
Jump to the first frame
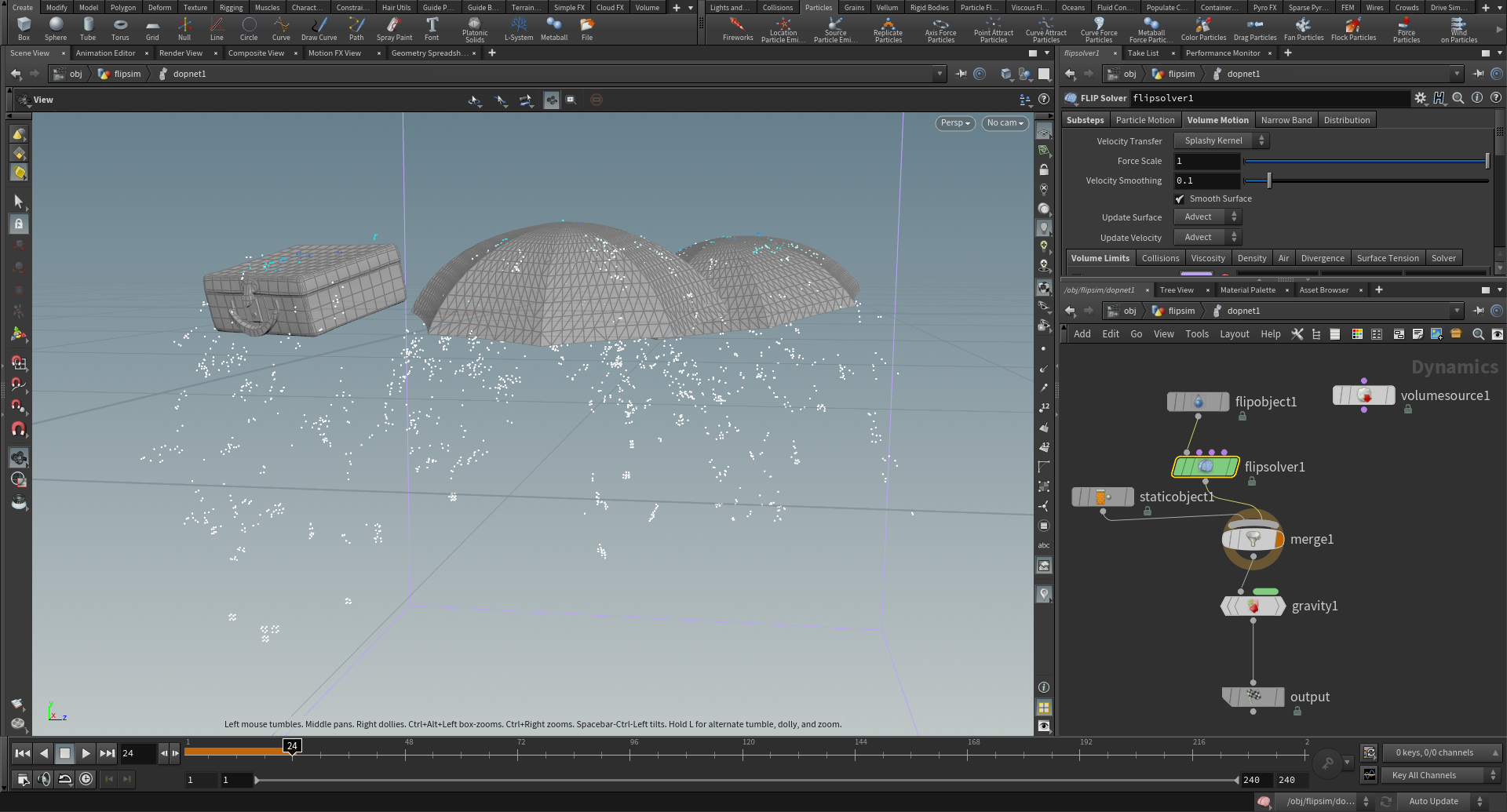pos(23,753)
